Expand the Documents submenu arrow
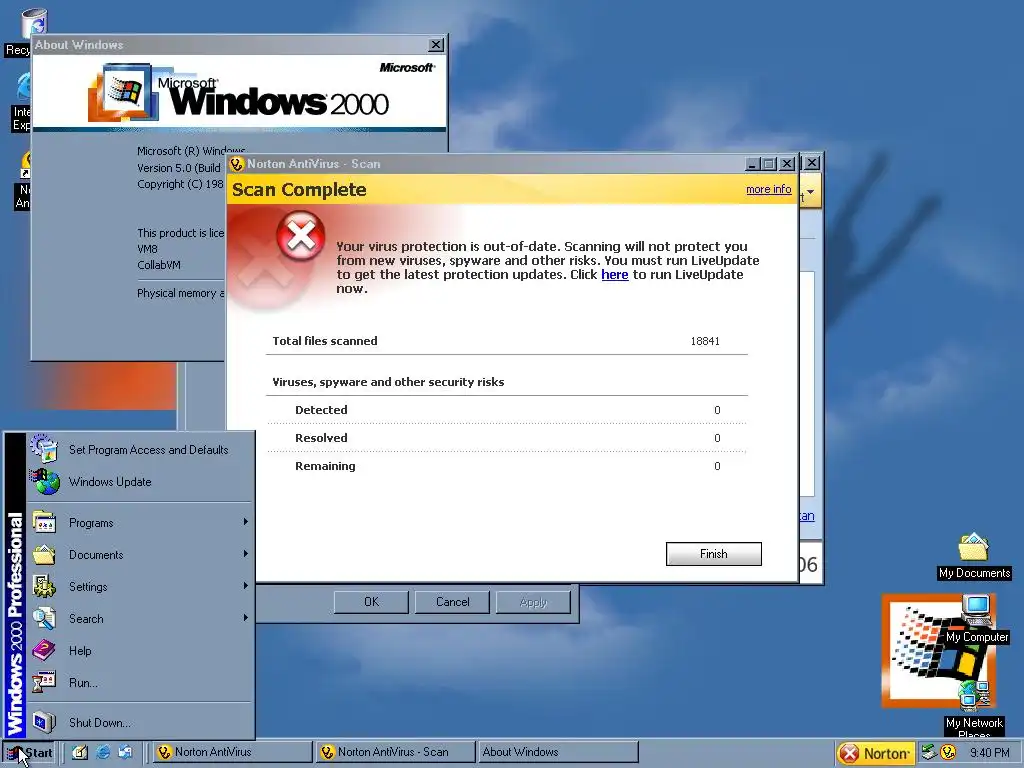The width and height of the screenshot is (1024, 768). coord(246,554)
